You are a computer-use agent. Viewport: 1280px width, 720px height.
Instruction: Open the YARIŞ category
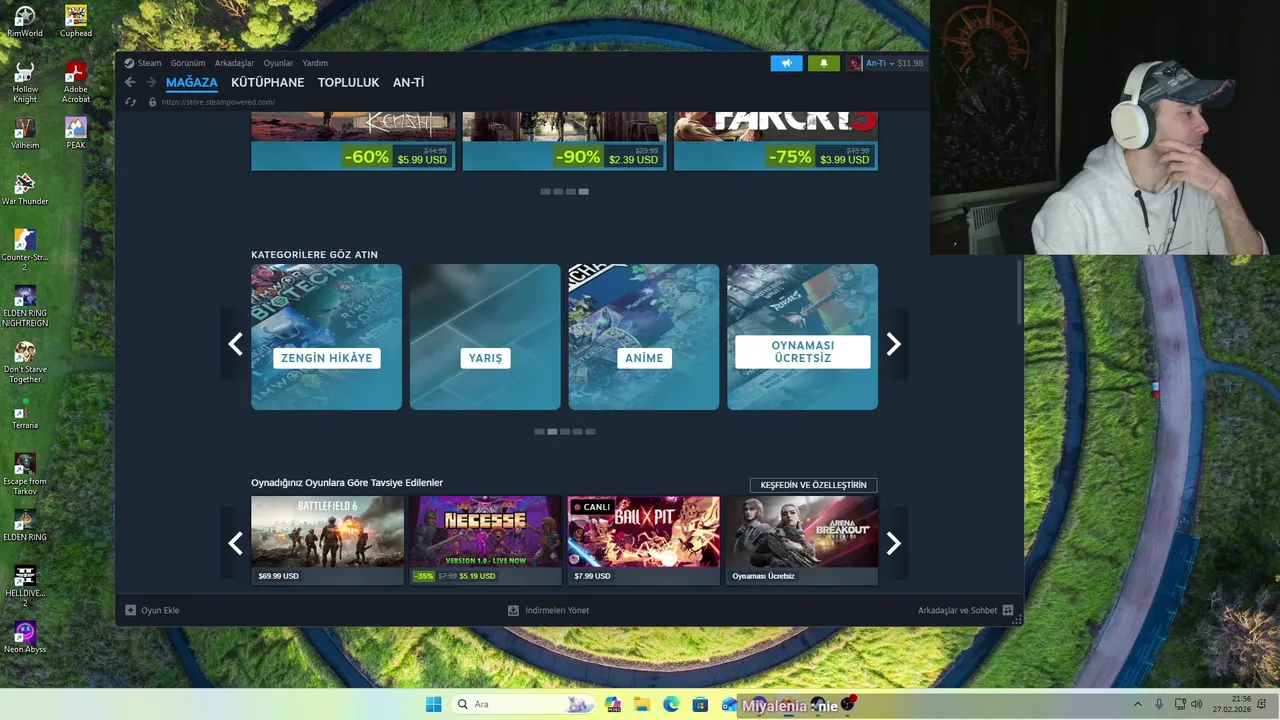[485, 337]
